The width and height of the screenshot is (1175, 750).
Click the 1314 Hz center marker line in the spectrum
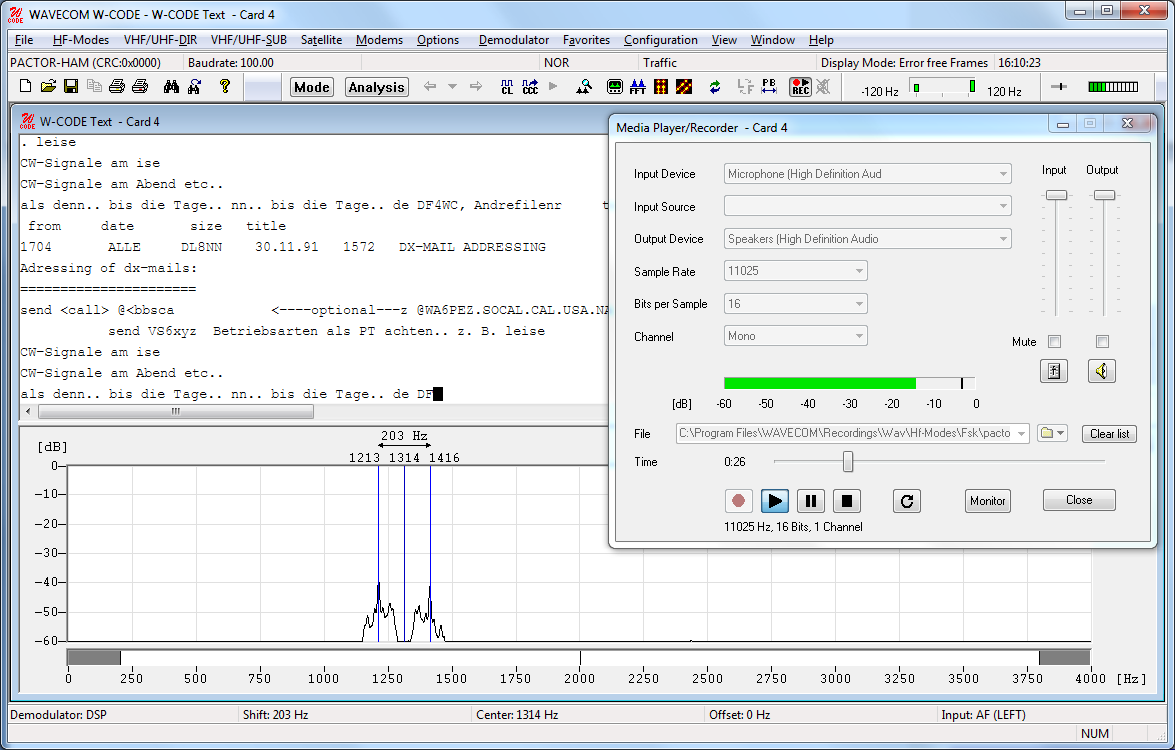(x=405, y=554)
